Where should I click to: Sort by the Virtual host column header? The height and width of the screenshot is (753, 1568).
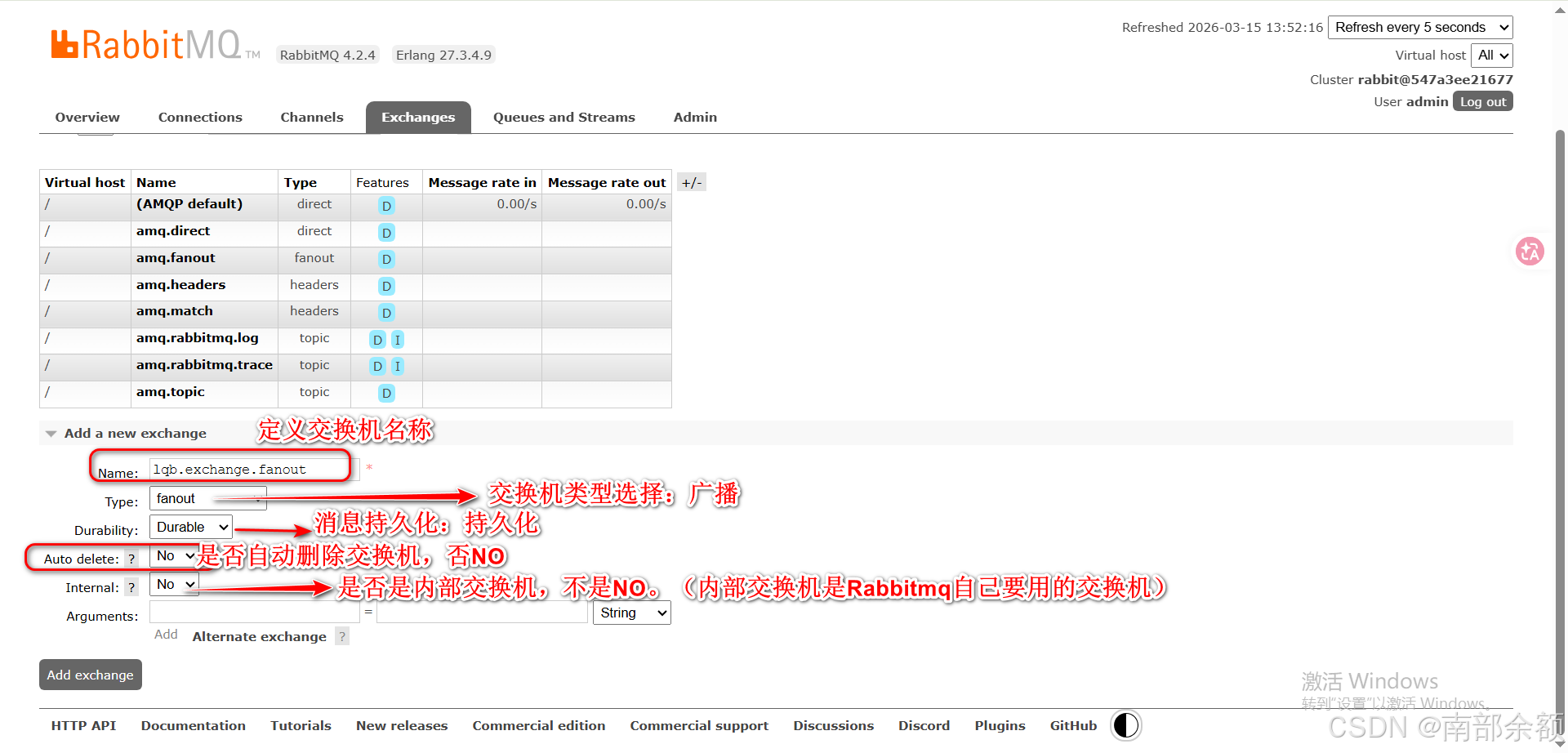pos(85,183)
